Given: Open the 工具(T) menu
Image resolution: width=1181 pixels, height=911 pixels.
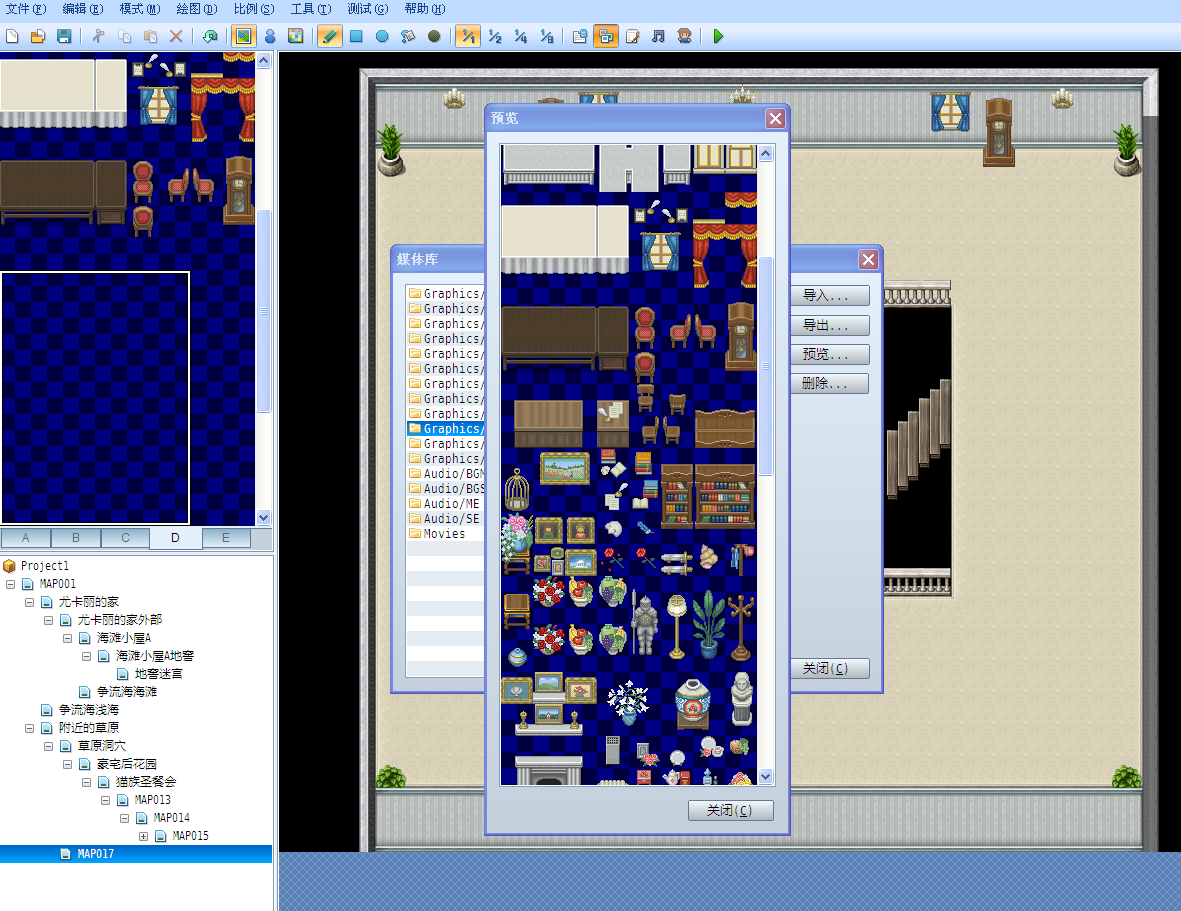Looking at the screenshot, I should coord(311,9).
